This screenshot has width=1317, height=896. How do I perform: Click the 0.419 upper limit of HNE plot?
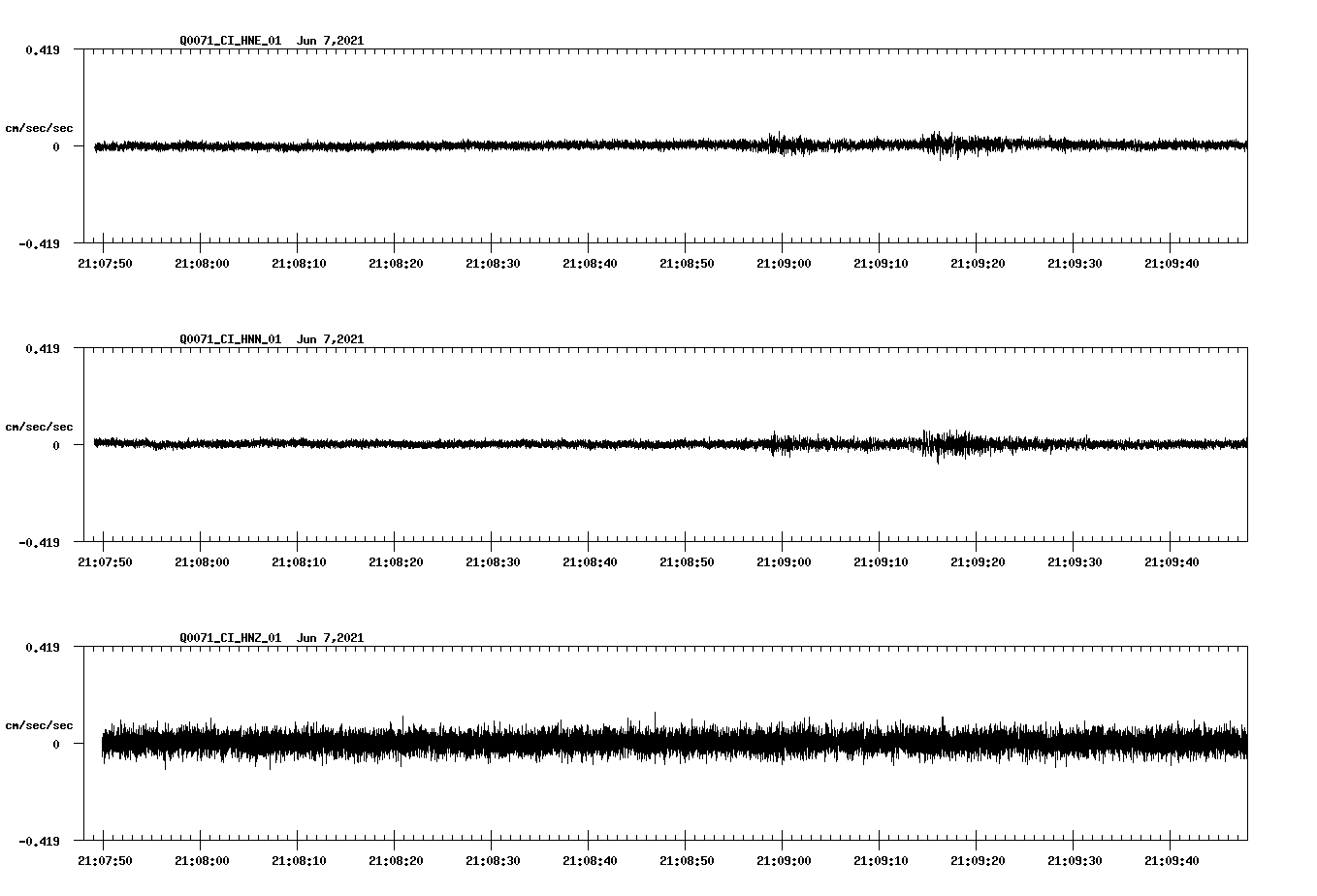pyautogui.click(x=43, y=49)
